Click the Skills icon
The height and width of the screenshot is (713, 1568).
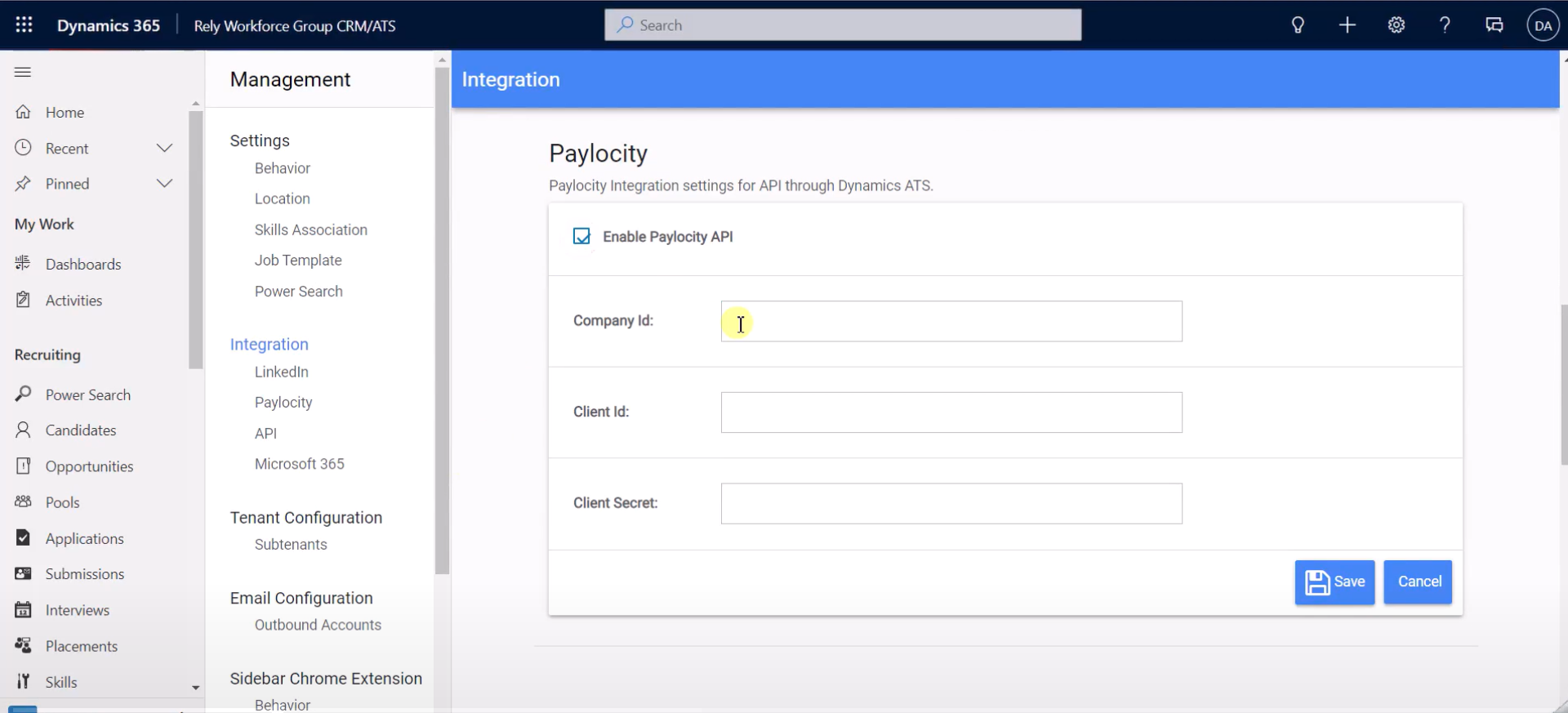tap(23, 681)
